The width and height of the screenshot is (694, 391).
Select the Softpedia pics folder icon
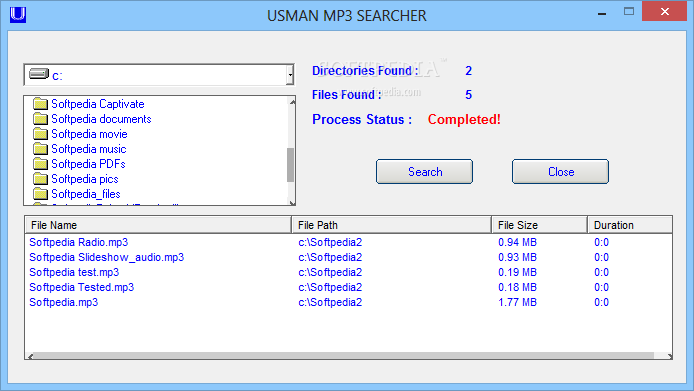(x=40, y=179)
